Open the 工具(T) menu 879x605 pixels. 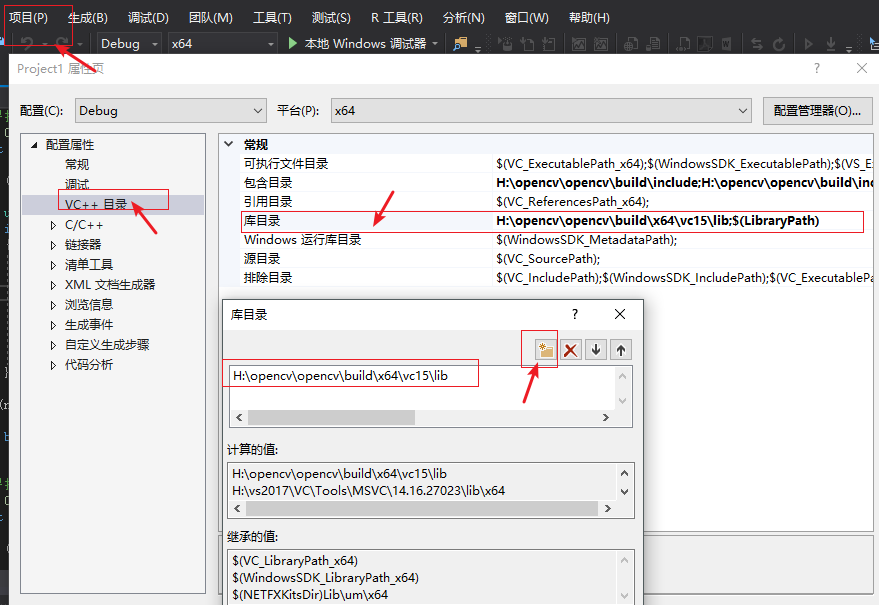[x=272, y=17]
